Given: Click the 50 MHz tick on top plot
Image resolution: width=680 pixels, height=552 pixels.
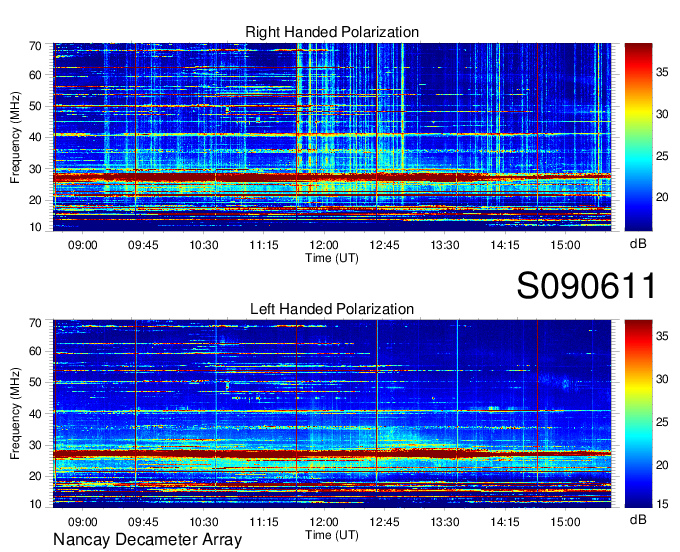Looking at the screenshot, I should click(35, 107).
